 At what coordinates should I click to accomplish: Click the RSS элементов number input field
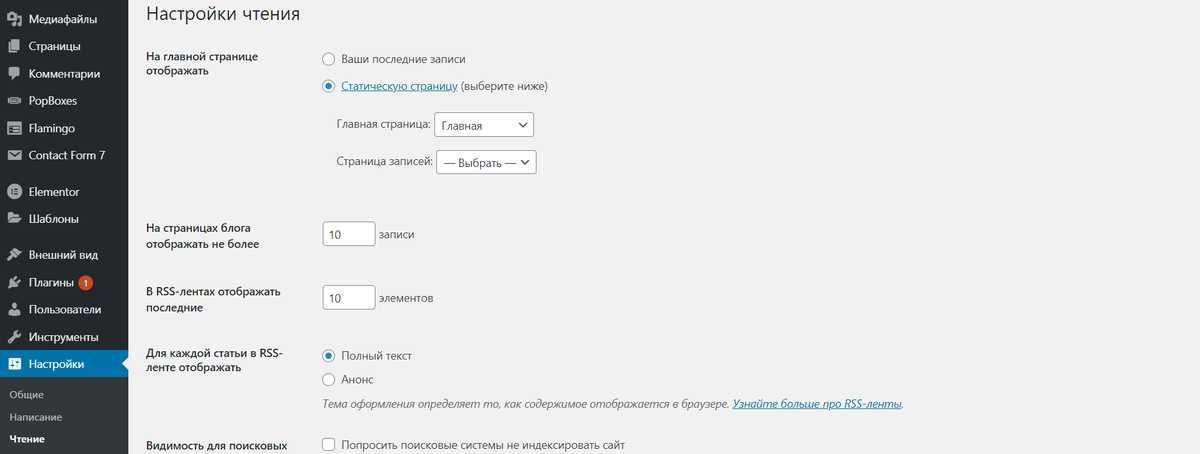(x=349, y=298)
